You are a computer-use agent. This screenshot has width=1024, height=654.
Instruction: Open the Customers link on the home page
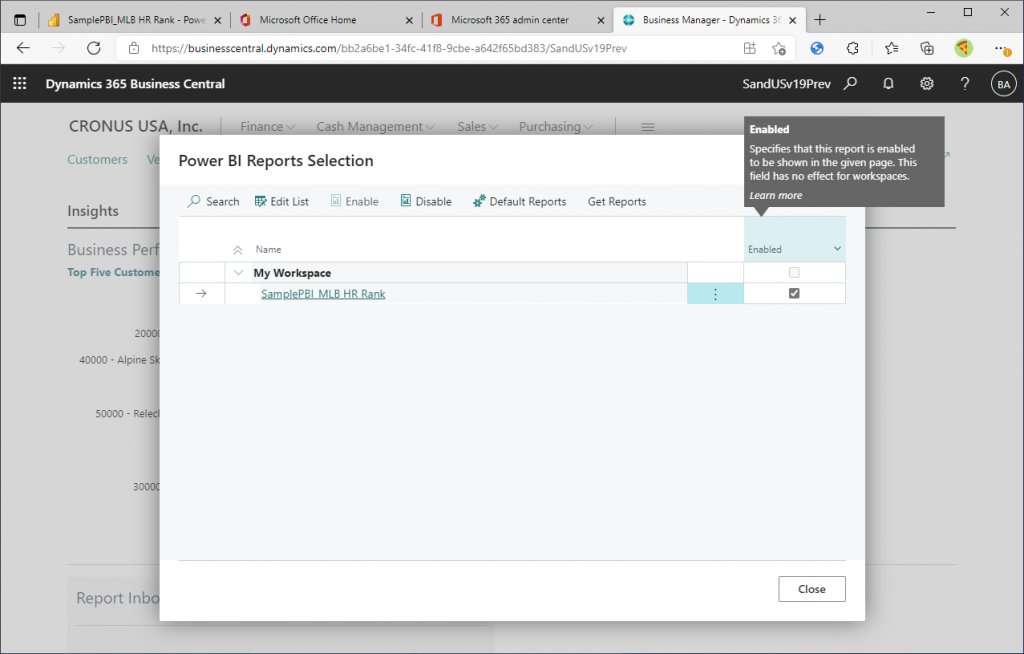pos(97,159)
